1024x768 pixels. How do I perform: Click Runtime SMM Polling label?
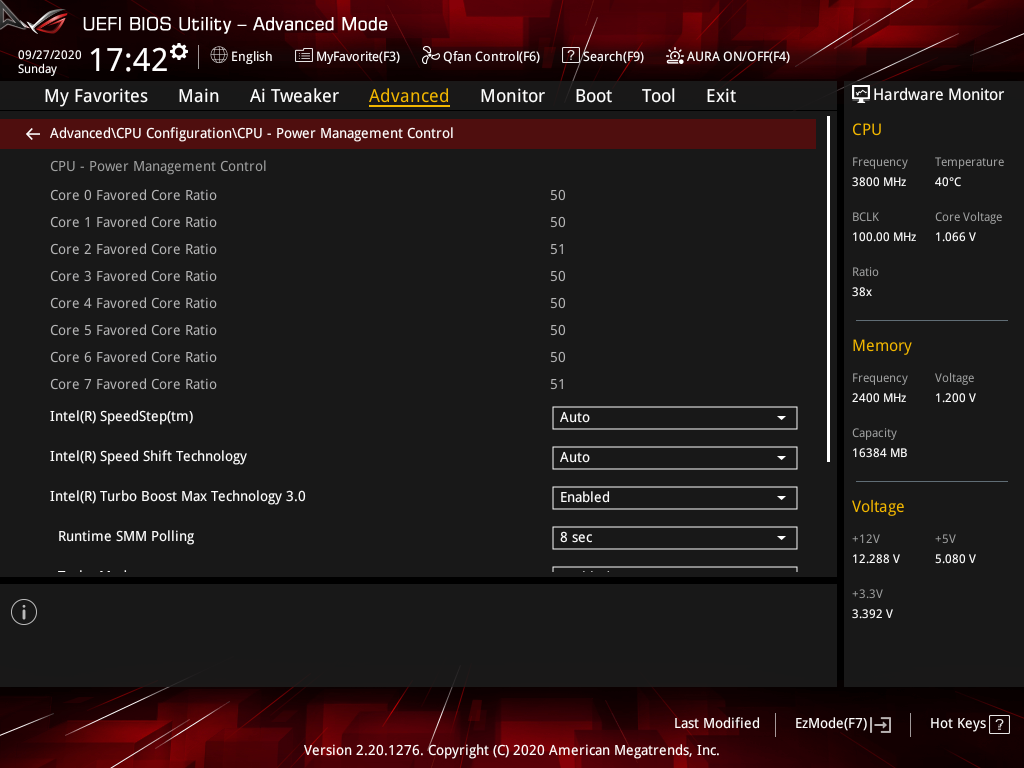[126, 537]
